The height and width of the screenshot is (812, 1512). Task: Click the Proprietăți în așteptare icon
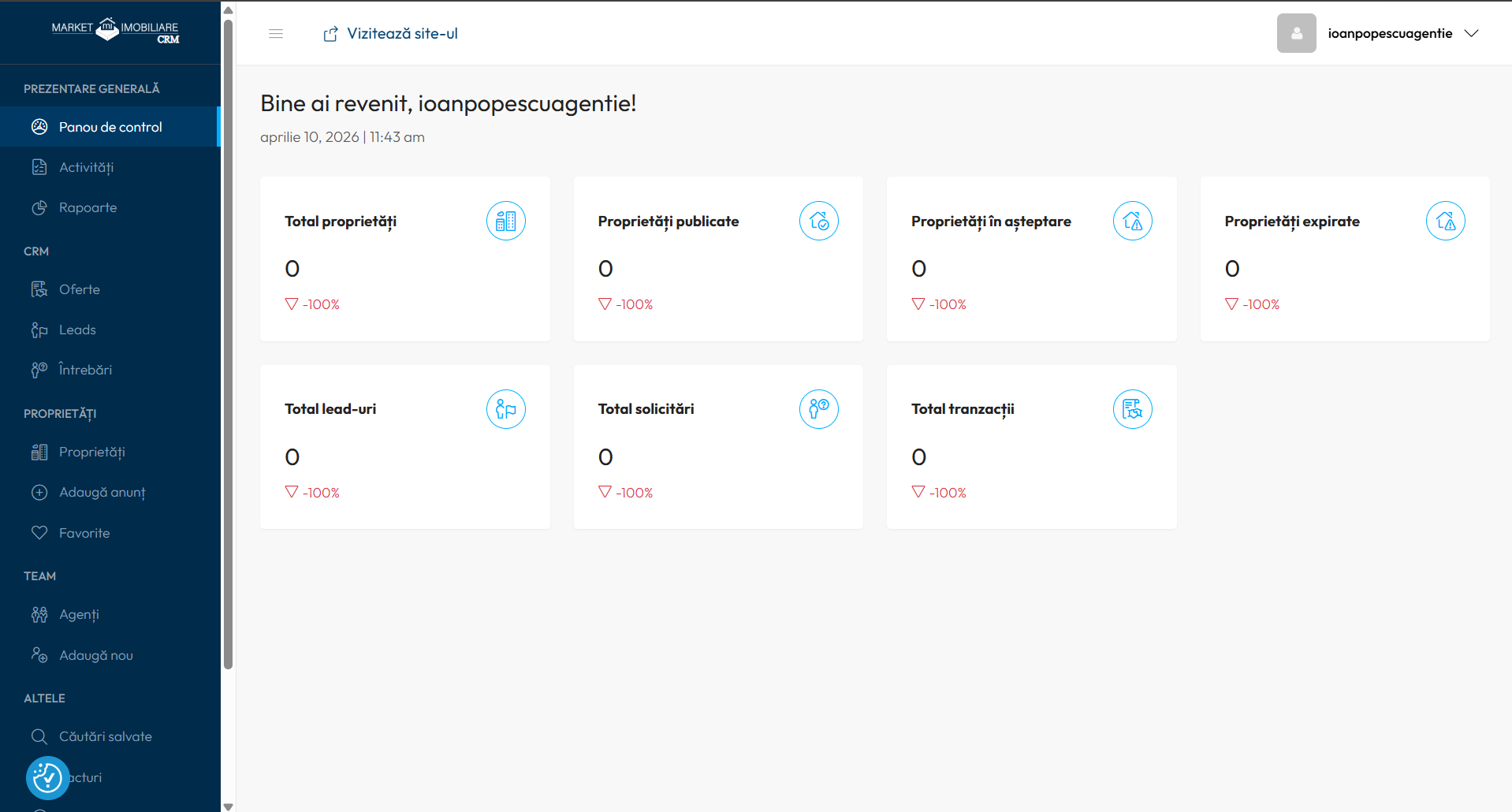(1132, 222)
